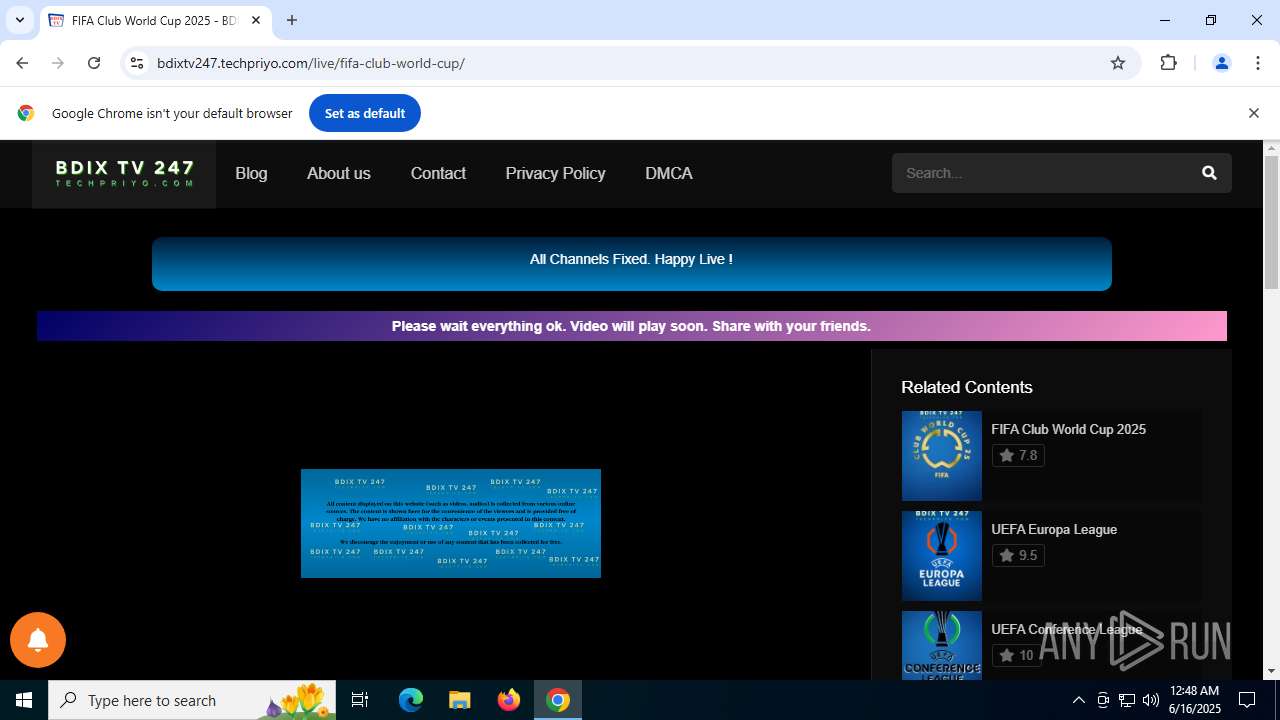
Task: Click the UEFA Europa League thumbnail
Action: (x=942, y=556)
